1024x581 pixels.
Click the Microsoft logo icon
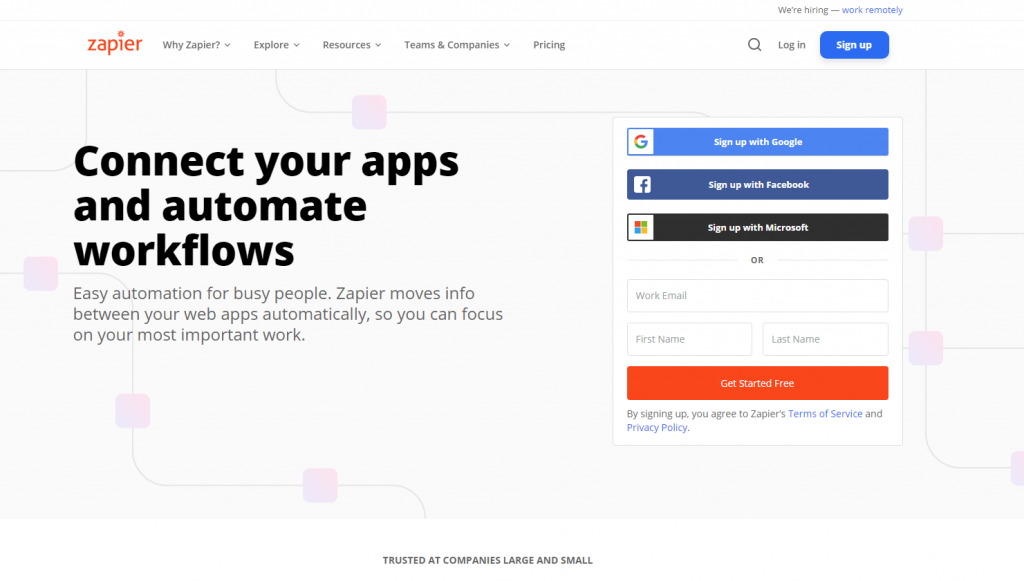pos(641,227)
